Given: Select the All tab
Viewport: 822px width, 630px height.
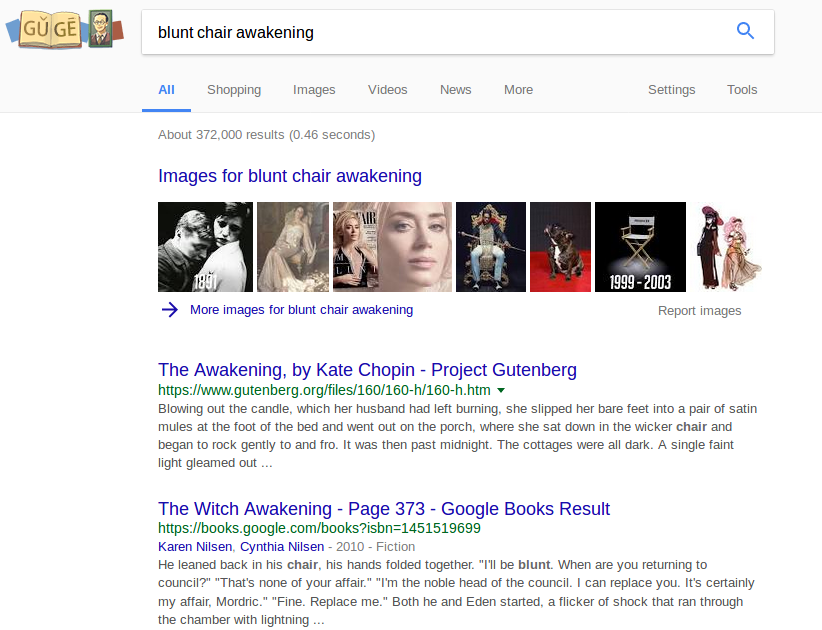Looking at the screenshot, I should coord(166,90).
